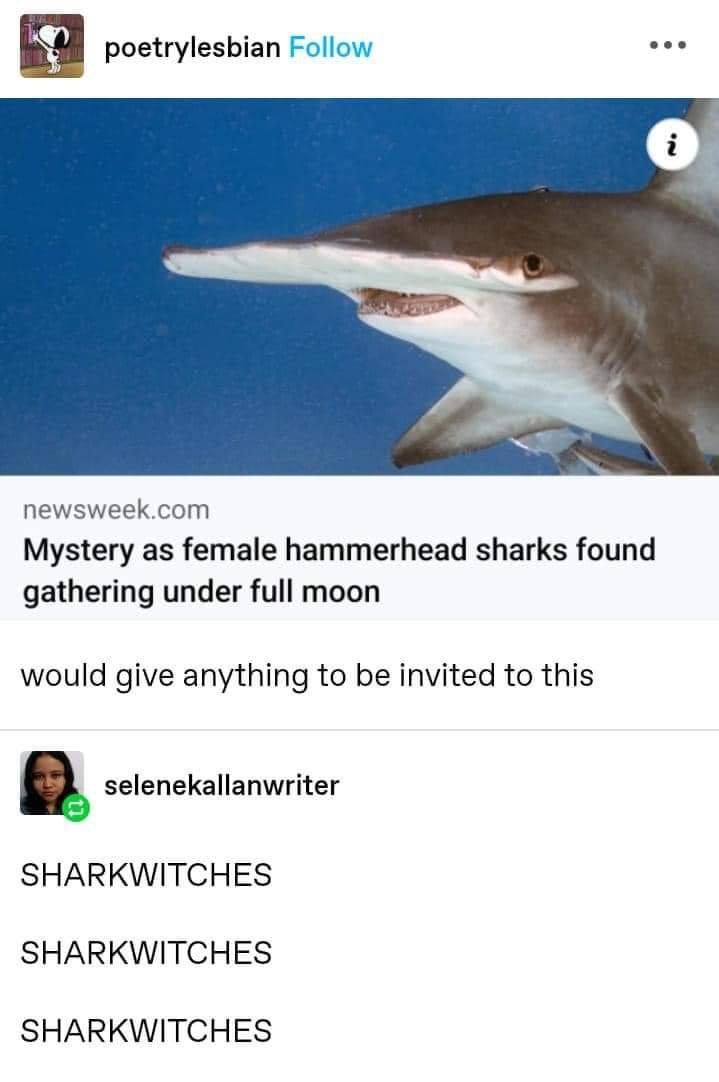719x1082 pixels.
Task: Click the green reblog badge icon
Action: coord(76,808)
